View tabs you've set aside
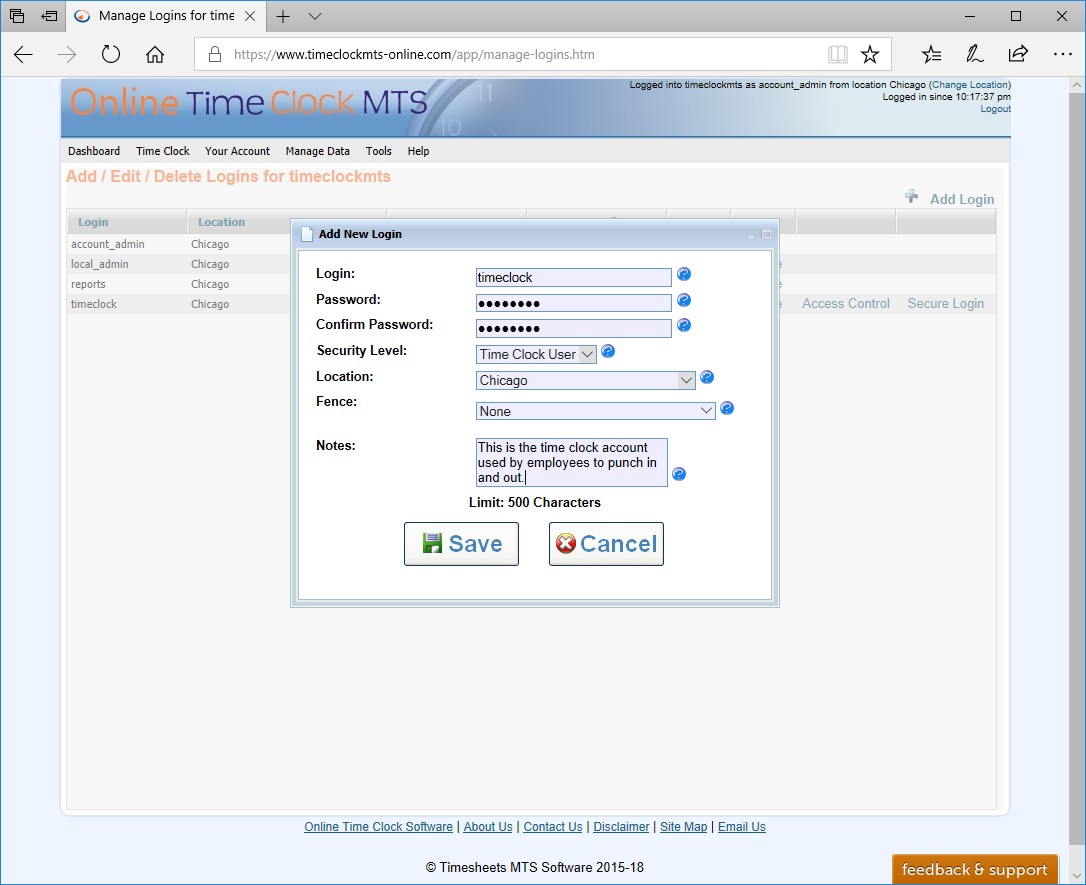Viewport: 1086px width, 885px height. tap(17, 16)
